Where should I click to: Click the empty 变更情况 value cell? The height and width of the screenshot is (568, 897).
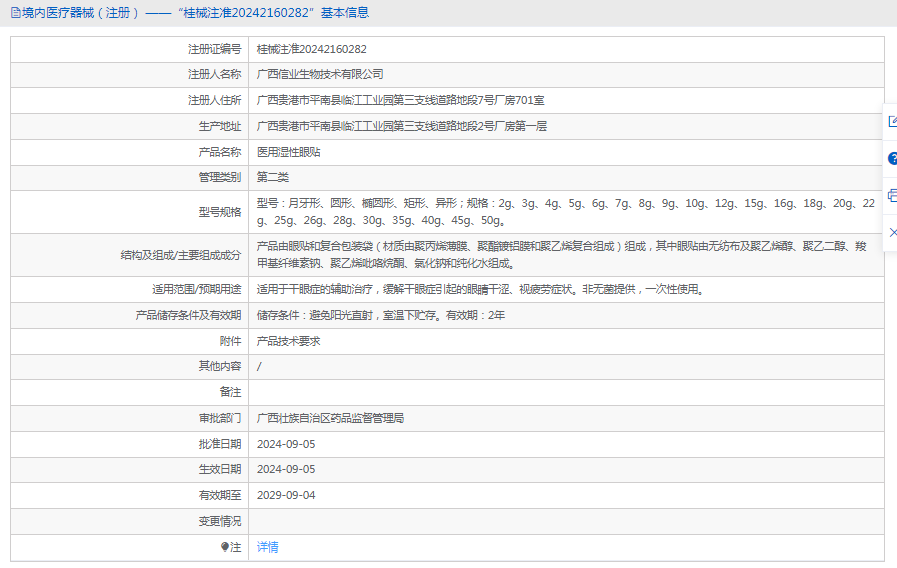pyautogui.click(x=566, y=521)
